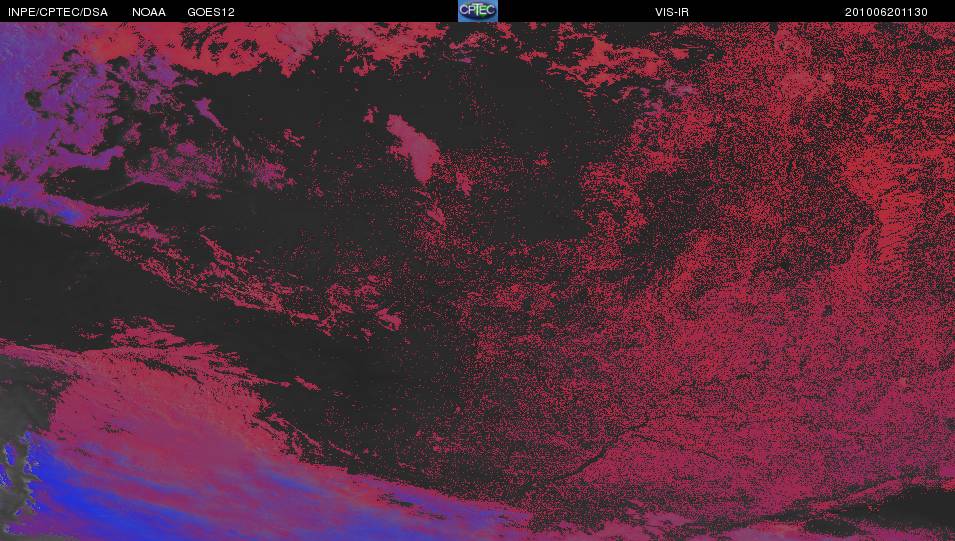Click the GOES12 satellite label
The image size is (955, 541).
(x=211, y=12)
